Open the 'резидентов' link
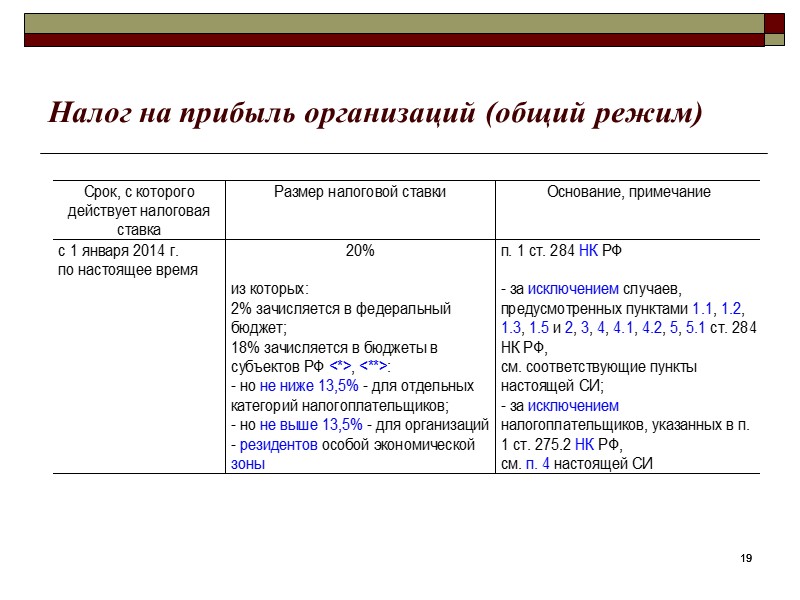 click(x=279, y=445)
